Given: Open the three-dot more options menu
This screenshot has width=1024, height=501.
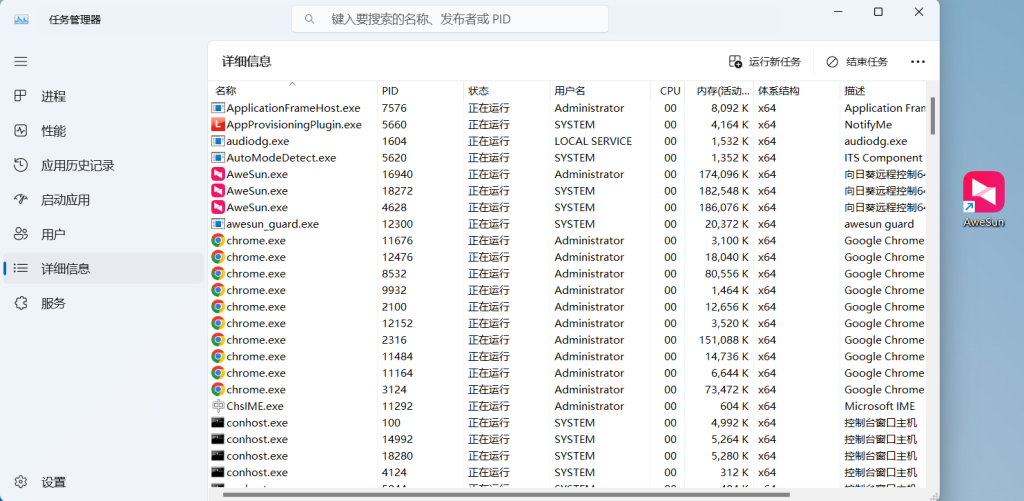Looking at the screenshot, I should pos(918,61).
